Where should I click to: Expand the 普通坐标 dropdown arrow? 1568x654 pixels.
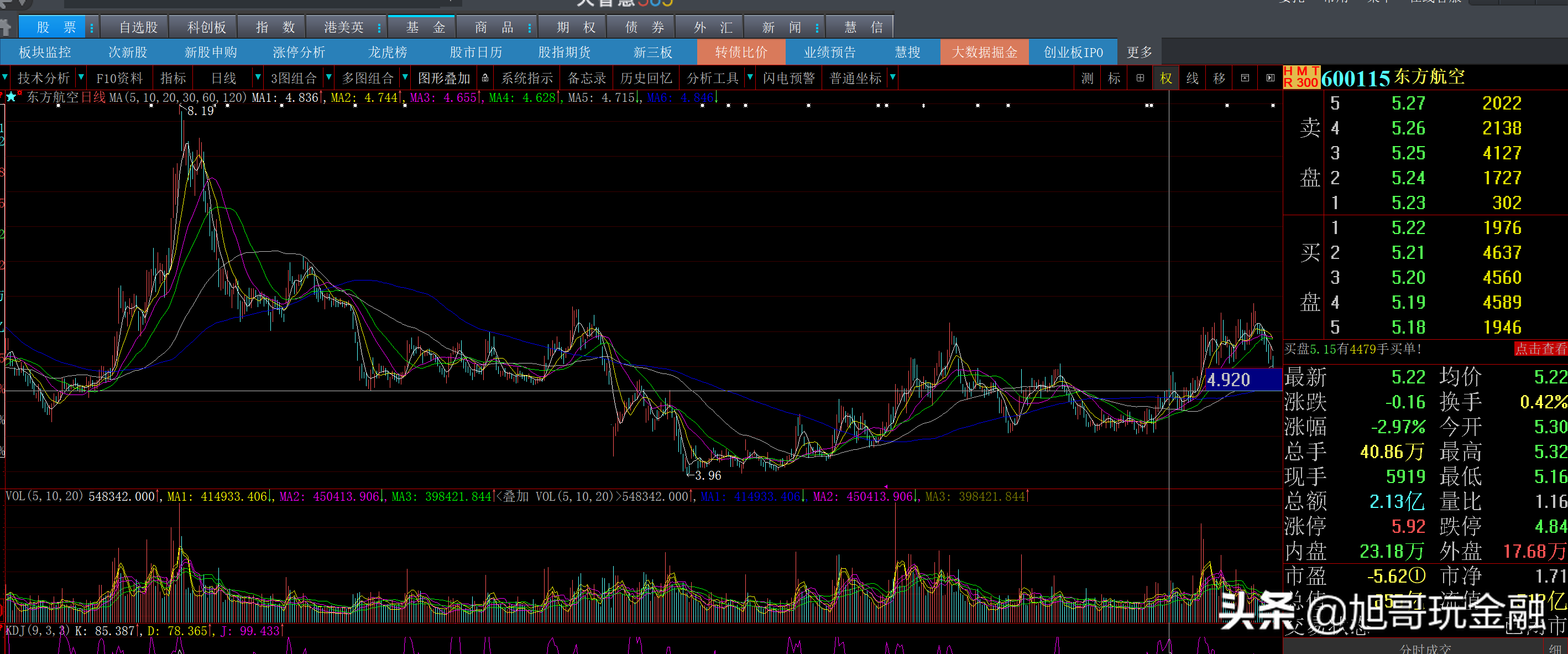point(892,77)
